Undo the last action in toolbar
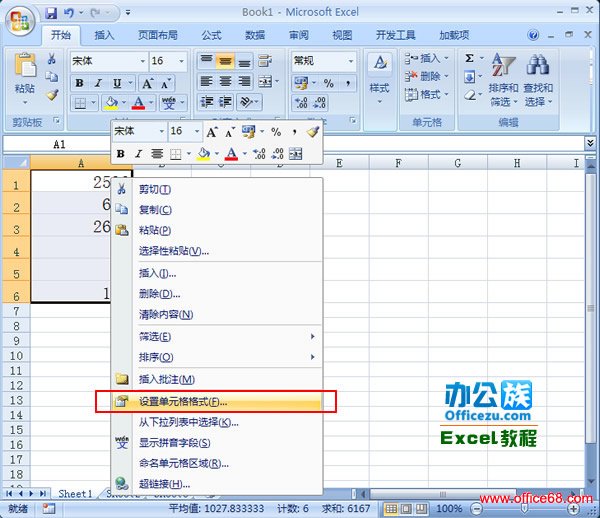 pyautogui.click(x=69, y=13)
